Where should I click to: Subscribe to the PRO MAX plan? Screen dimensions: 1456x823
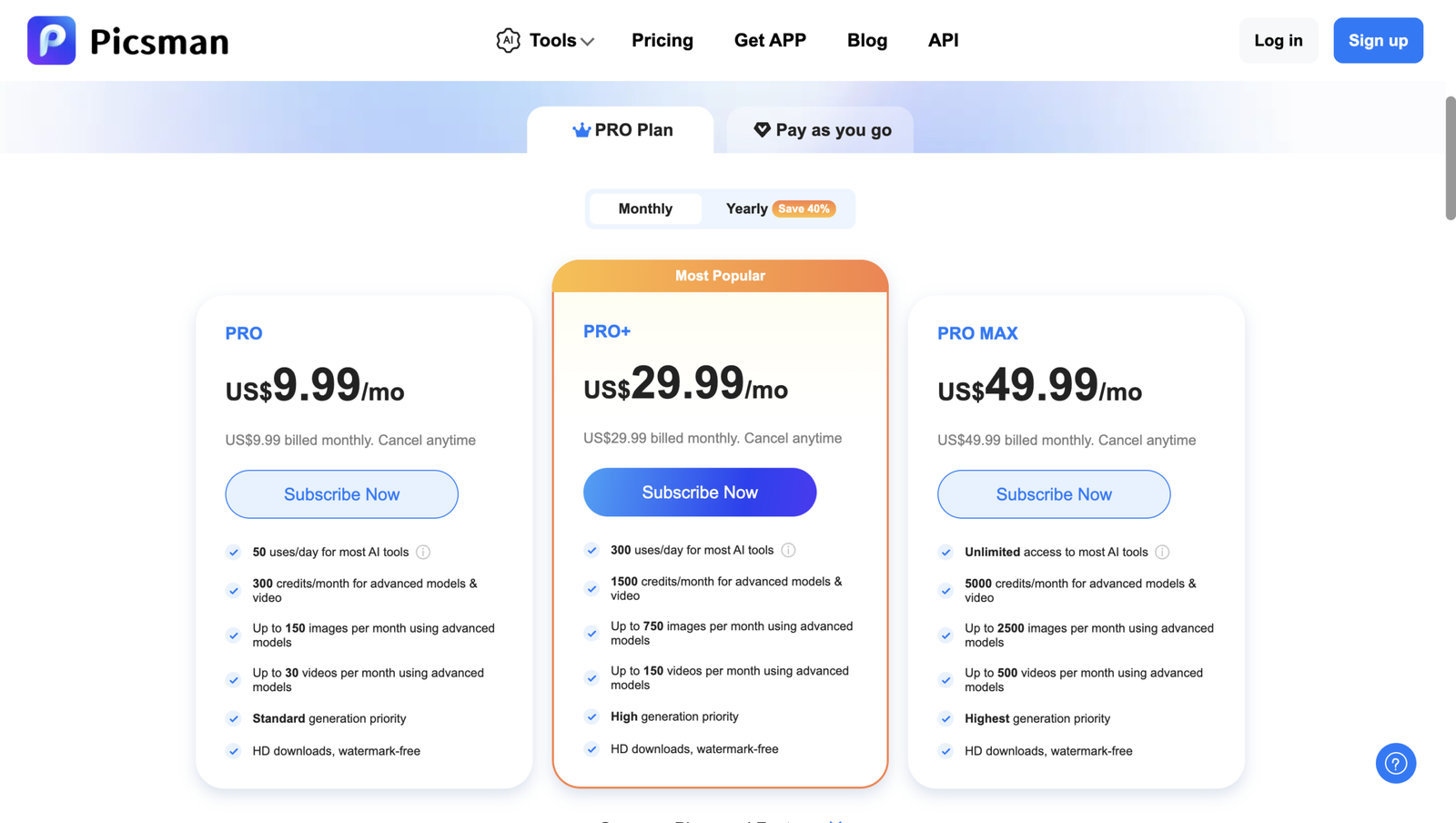tap(1054, 494)
